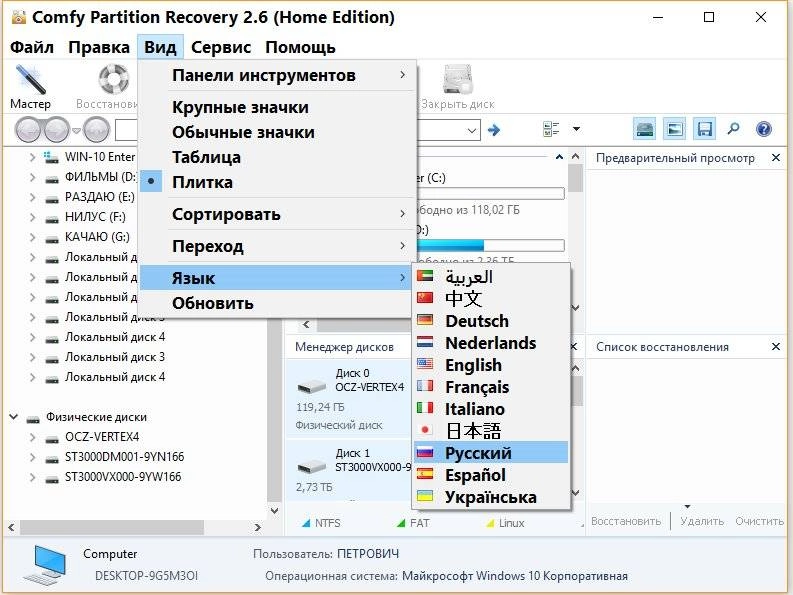This screenshot has height=595, width=793.
Task: Click Очистить in recovery list panel
Action: pyautogui.click(x=760, y=521)
